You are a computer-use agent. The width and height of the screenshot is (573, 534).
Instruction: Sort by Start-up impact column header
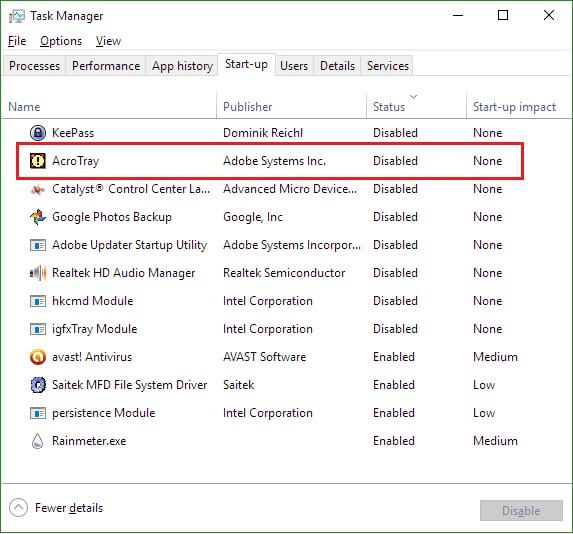(x=514, y=107)
